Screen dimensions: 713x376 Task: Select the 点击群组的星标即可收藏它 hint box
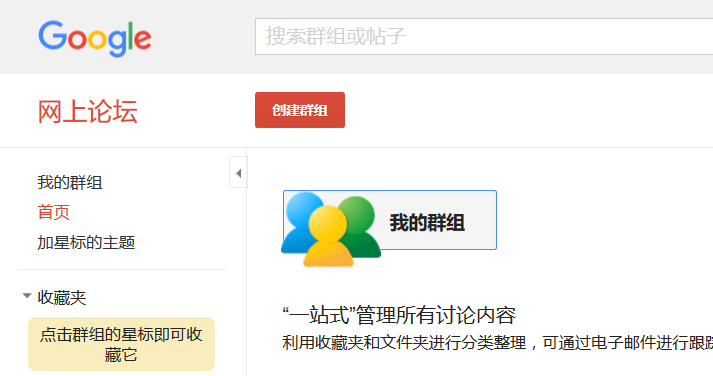click(121, 344)
